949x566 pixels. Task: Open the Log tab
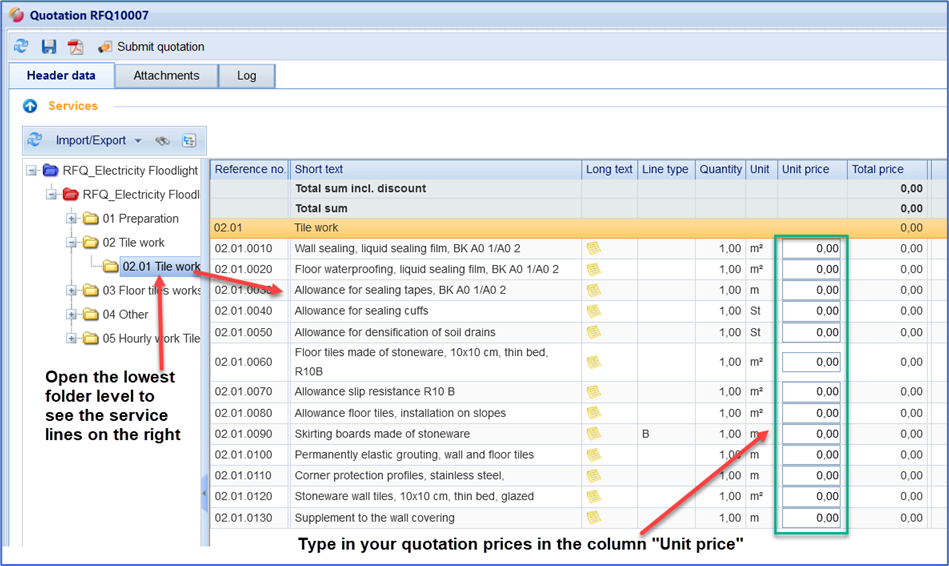pyautogui.click(x=246, y=76)
